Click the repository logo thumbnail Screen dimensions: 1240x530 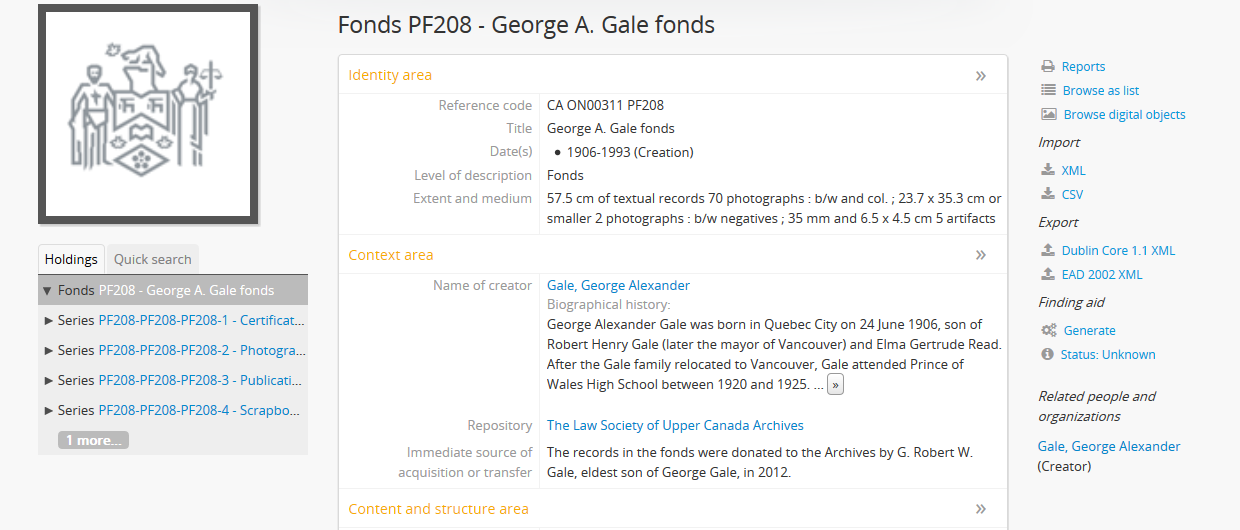coord(148,114)
